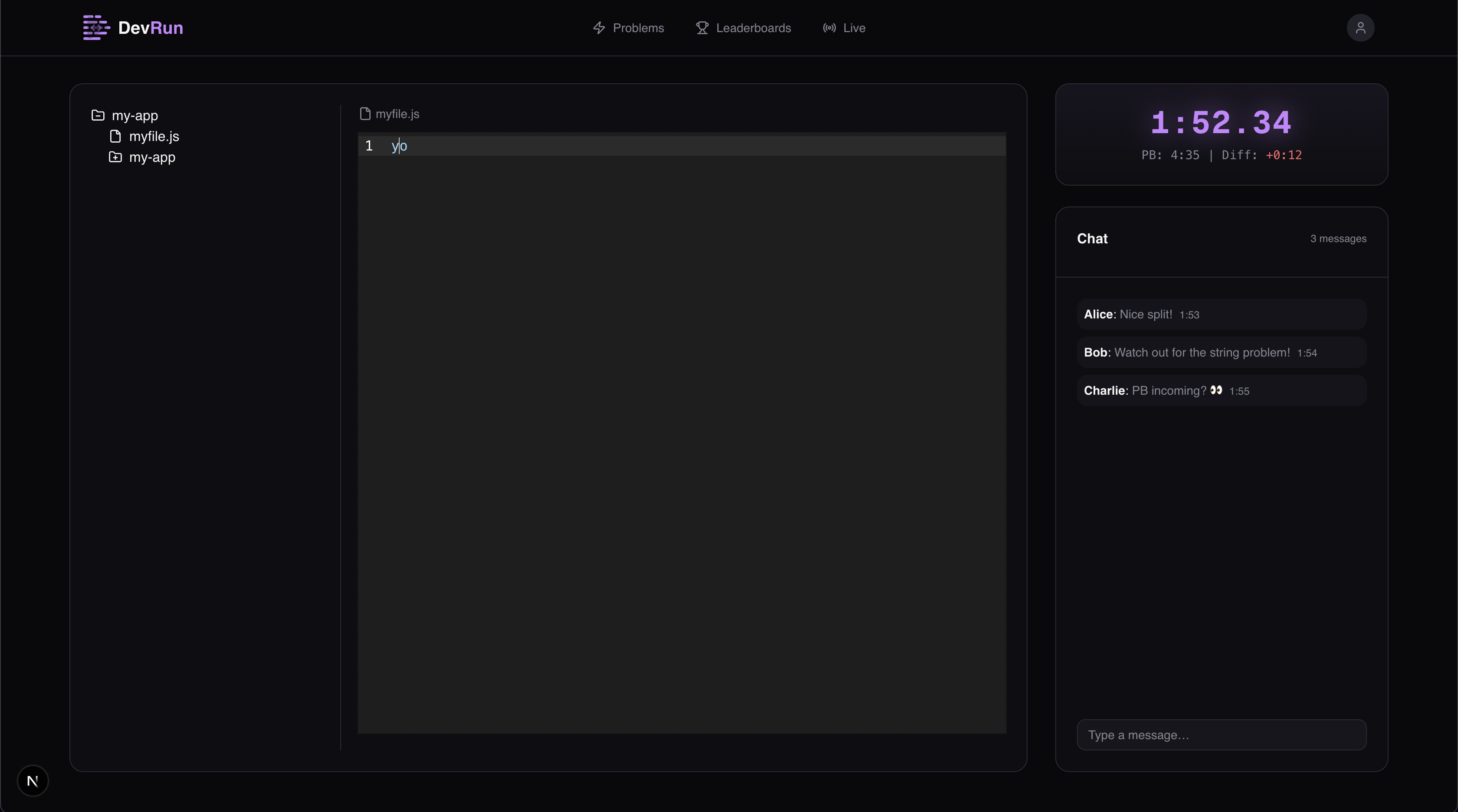Image resolution: width=1458 pixels, height=812 pixels.
Task: Click the eyes emoji in Charlie's message
Action: (x=1216, y=390)
